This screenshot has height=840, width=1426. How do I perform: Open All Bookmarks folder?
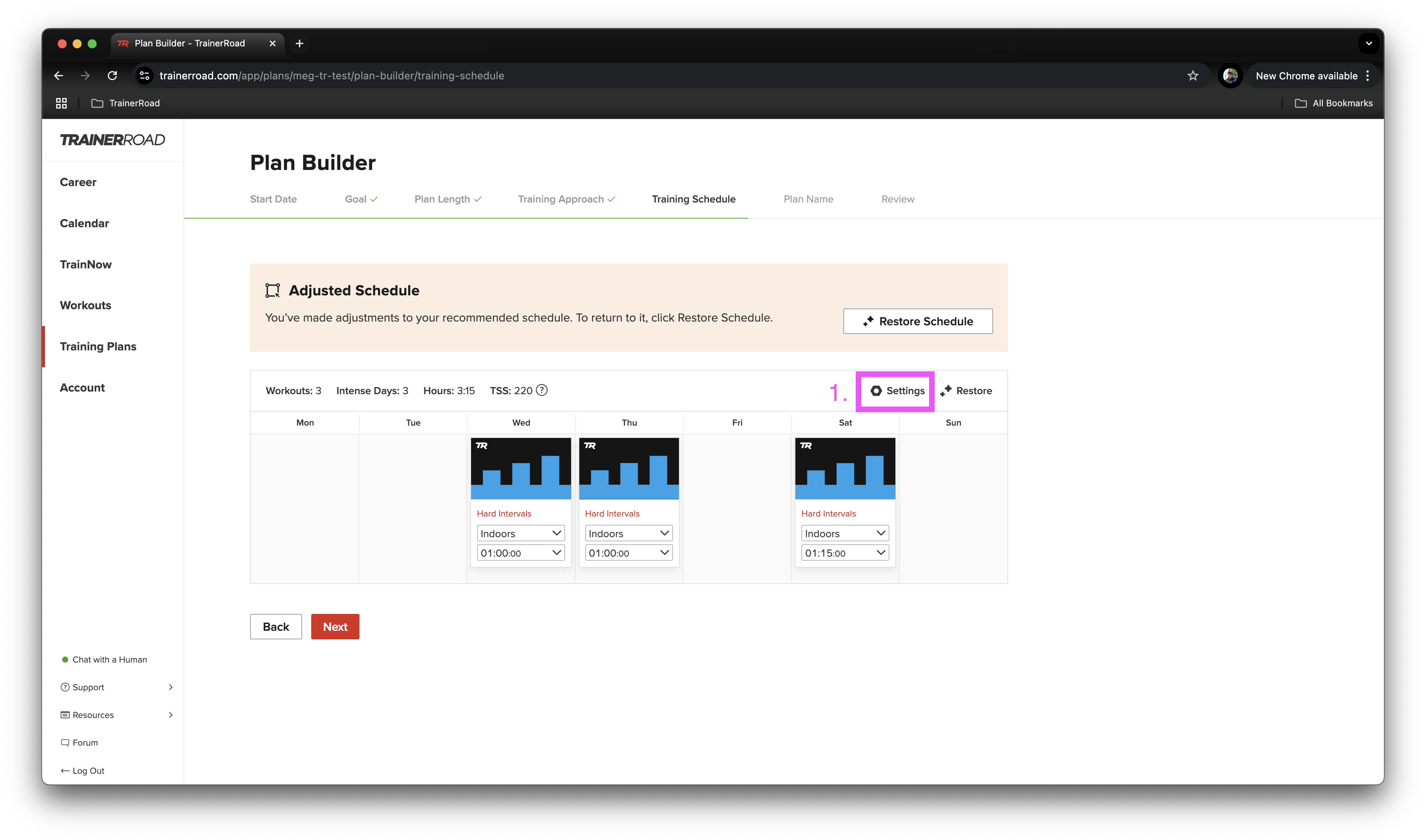click(x=1333, y=103)
